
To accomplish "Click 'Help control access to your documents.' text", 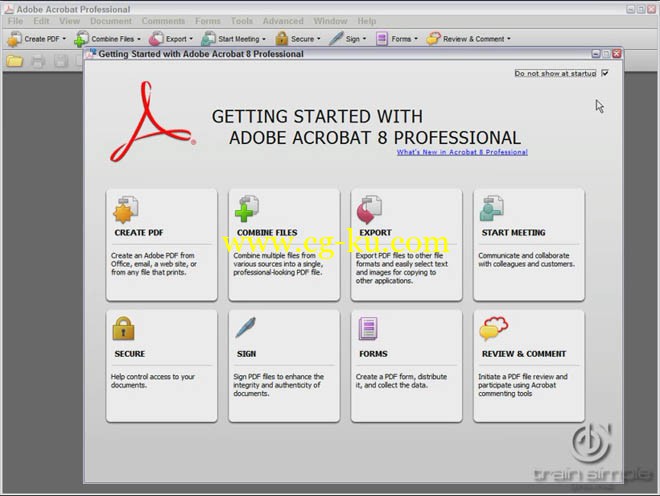I will [x=153, y=381].
